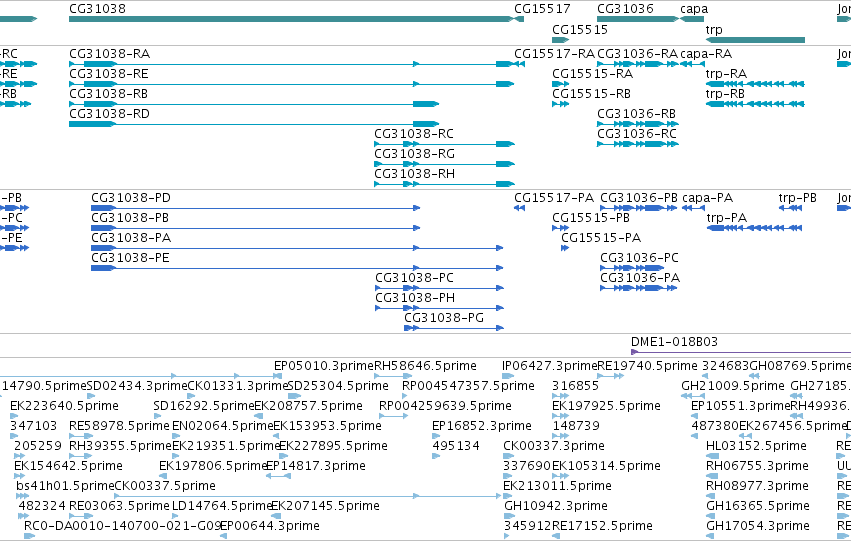Viewport: 851px width, 541px height.
Task: Select transcript CG31038-RB
Action: pyautogui.click(x=254, y=104)
